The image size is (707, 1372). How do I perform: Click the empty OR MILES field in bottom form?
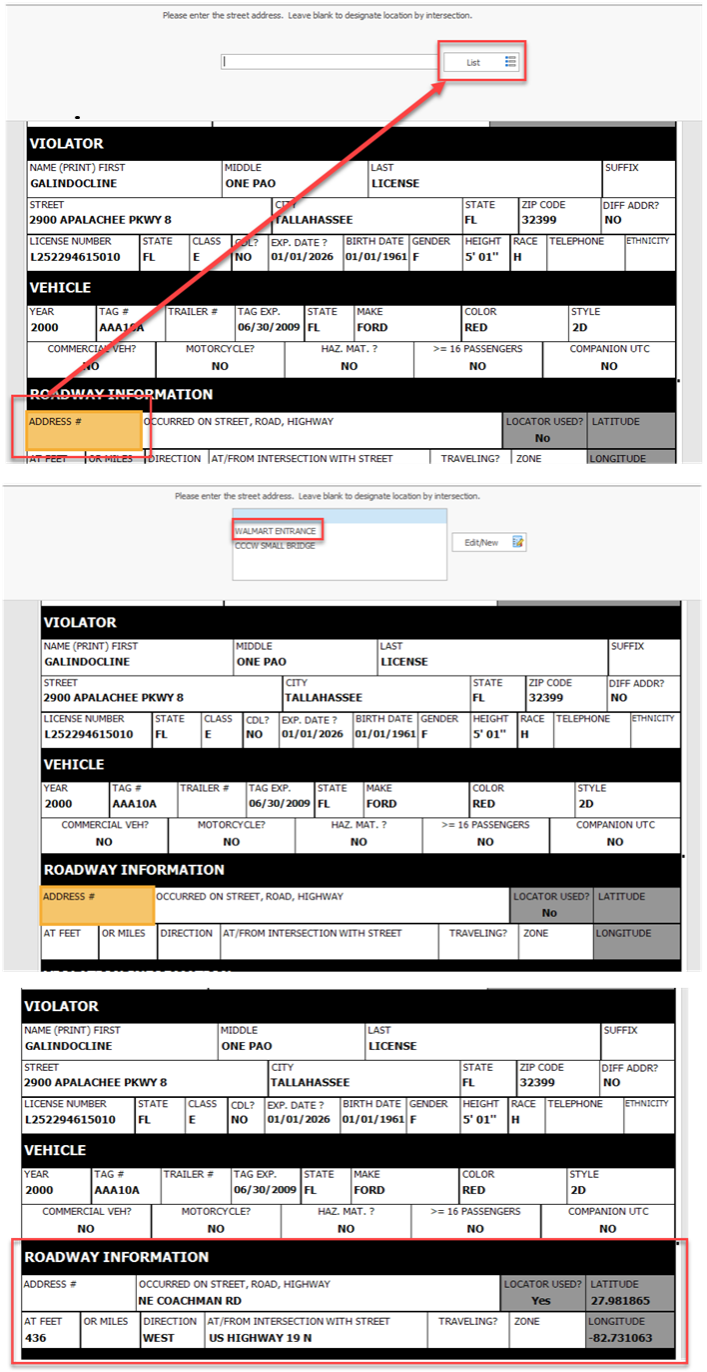pos(108,1329)
